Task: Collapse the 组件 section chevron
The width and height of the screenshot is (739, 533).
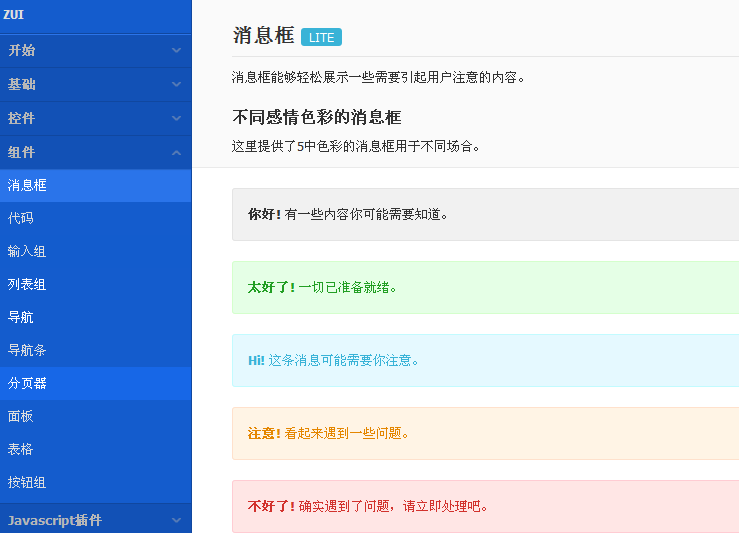Action: click(176, 152)
